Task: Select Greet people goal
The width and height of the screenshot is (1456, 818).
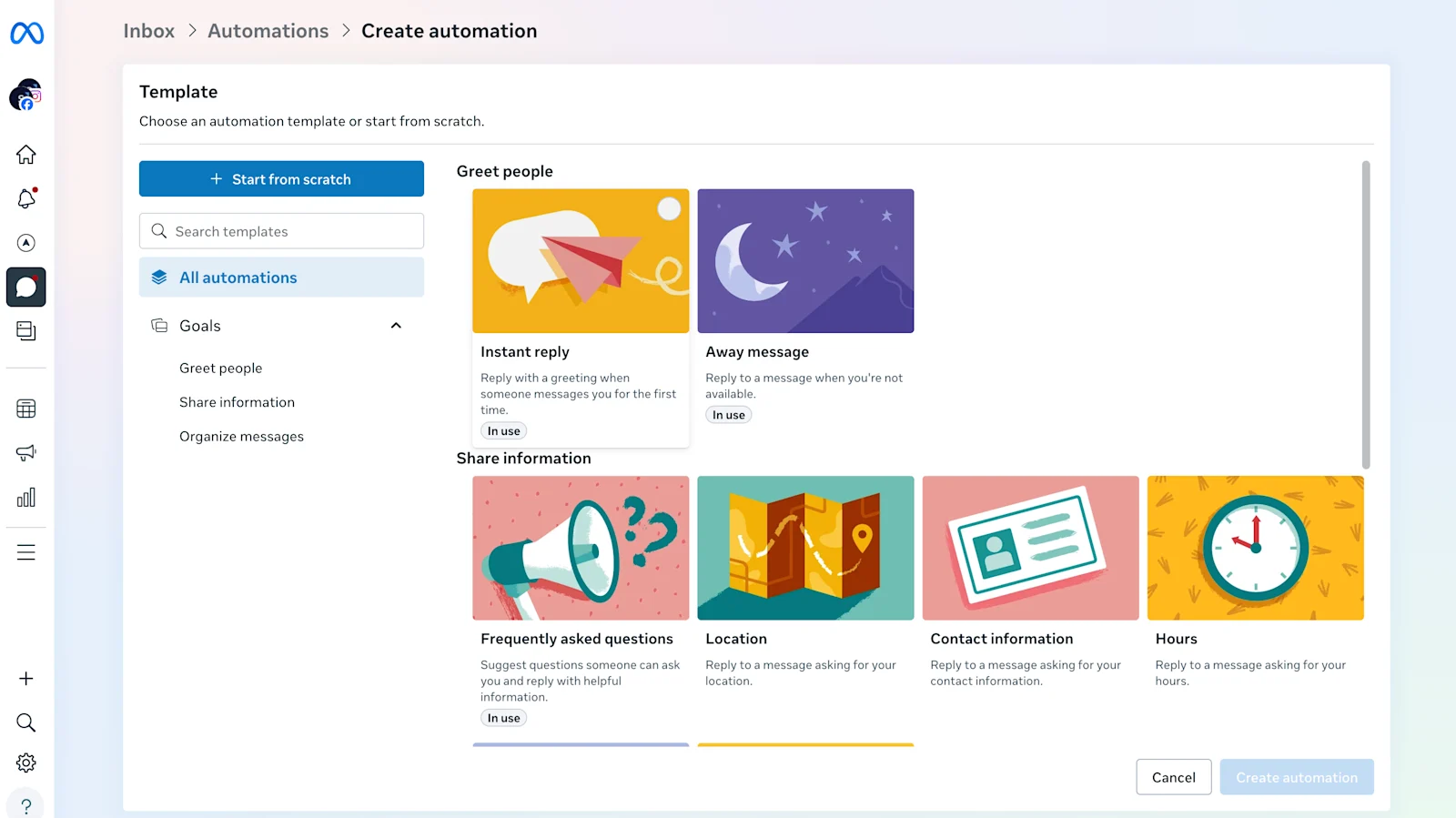Action: [220, 369]
